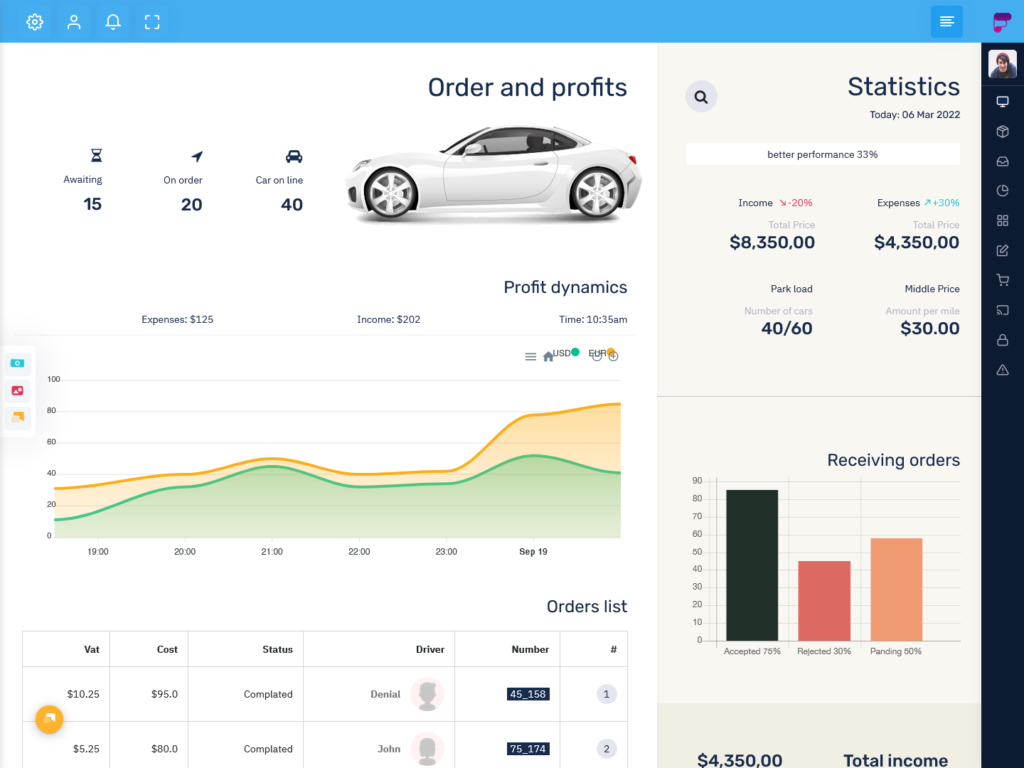The image size is (1024, 768).
Task: Enter fullscreen using the expand icon
Action: click(x=152, y=21)
